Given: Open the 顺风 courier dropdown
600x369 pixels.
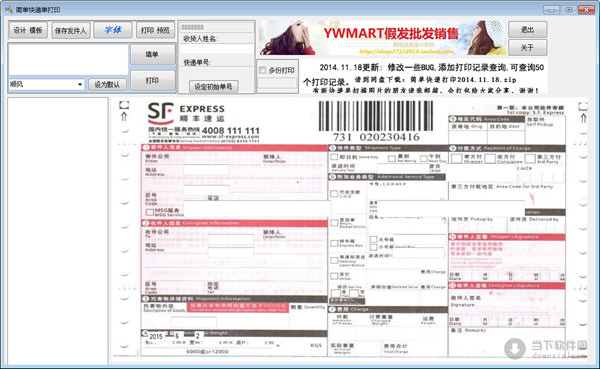Looking at the screenshot, I should click(46, 84).
